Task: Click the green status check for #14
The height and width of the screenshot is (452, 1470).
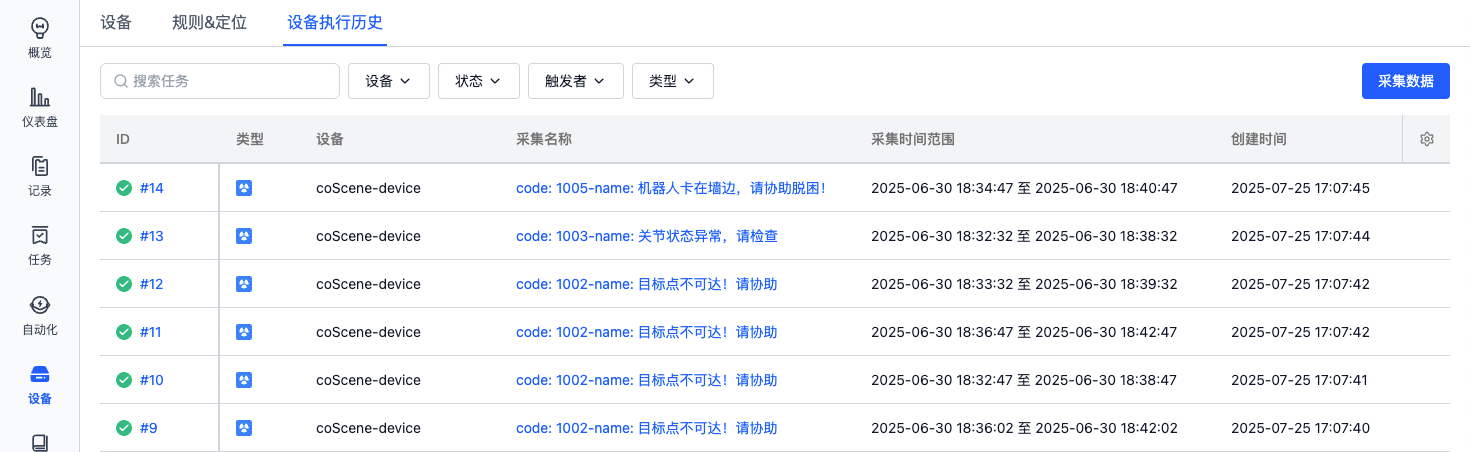Action: (124, 188)
